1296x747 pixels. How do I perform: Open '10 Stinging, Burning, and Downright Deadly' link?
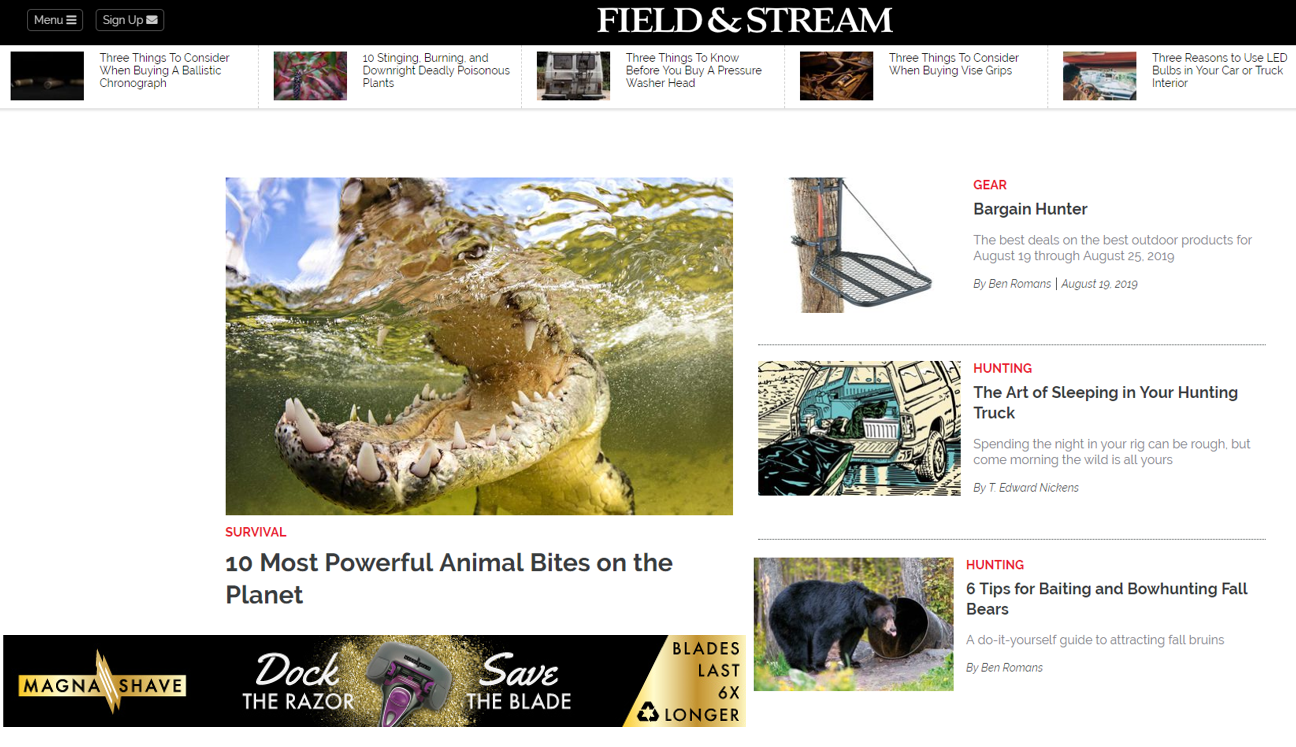click(x=436, y=71)
